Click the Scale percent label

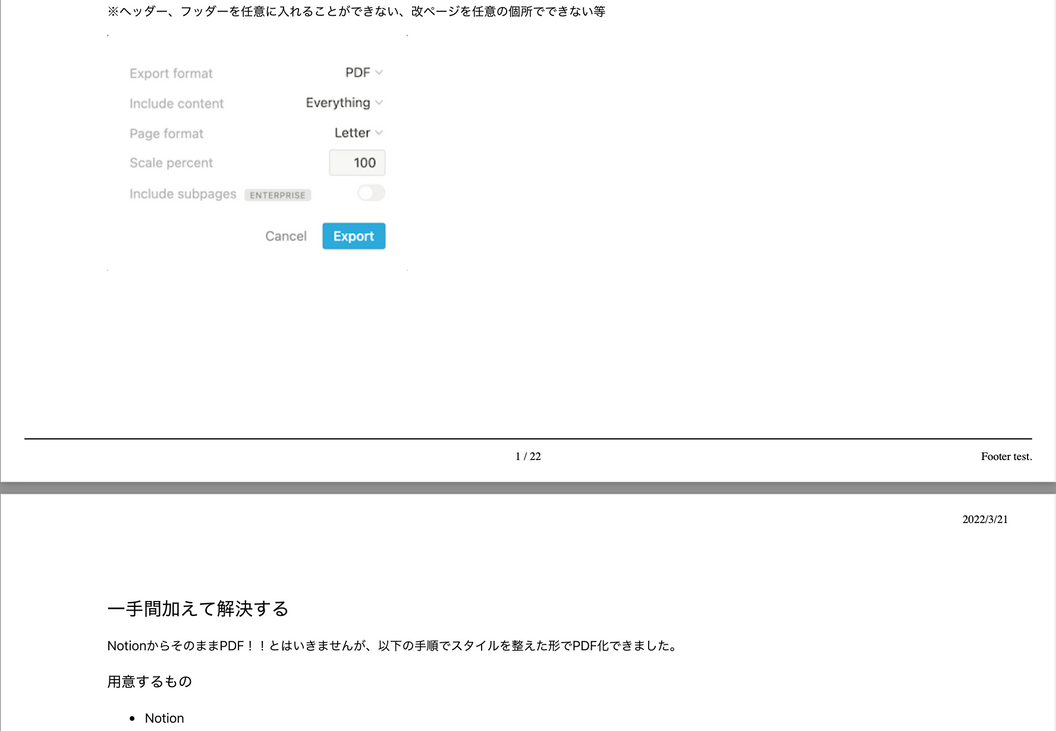point(171,163)
